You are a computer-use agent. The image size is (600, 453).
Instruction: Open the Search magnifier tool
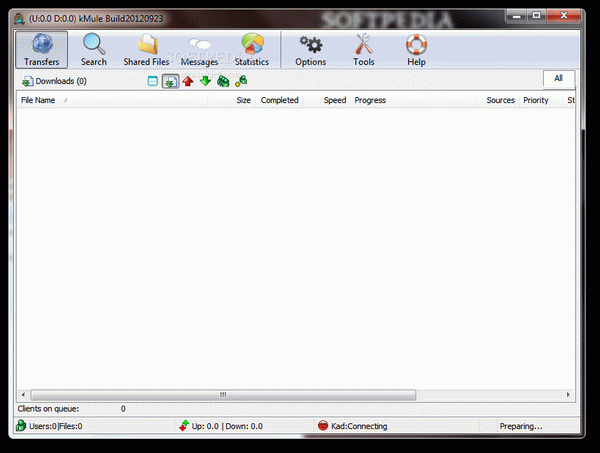tap(94, 50)
